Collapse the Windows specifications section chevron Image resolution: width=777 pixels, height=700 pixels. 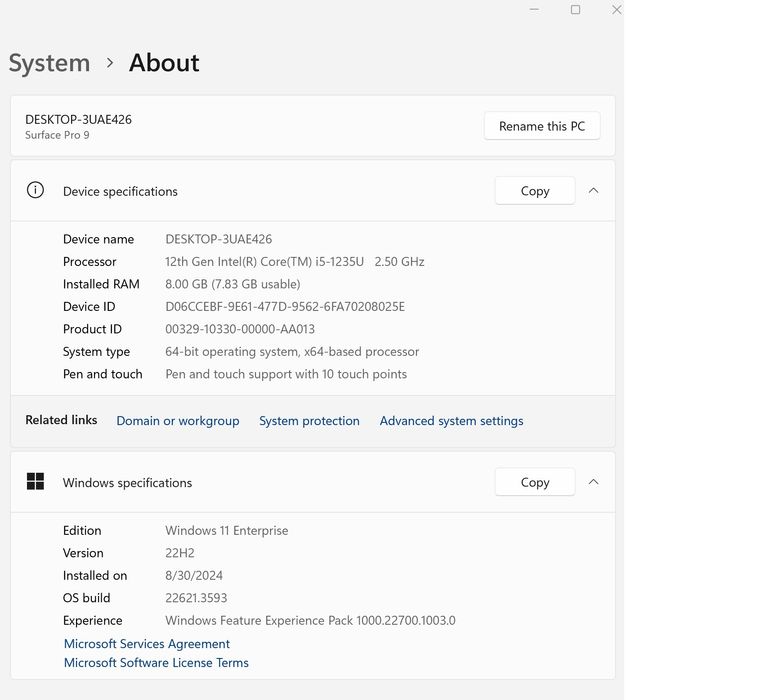593,482
